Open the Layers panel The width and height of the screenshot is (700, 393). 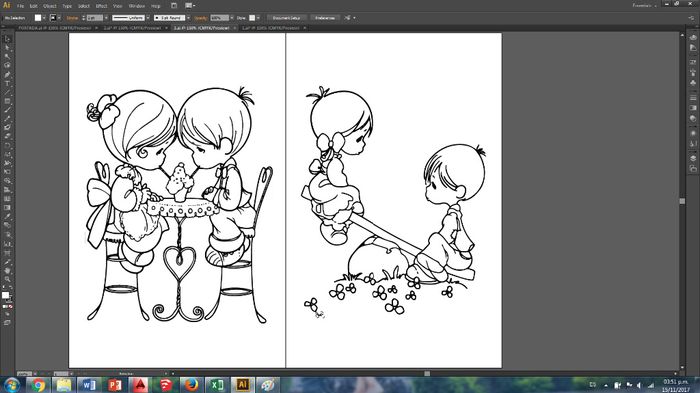point(693,159)
